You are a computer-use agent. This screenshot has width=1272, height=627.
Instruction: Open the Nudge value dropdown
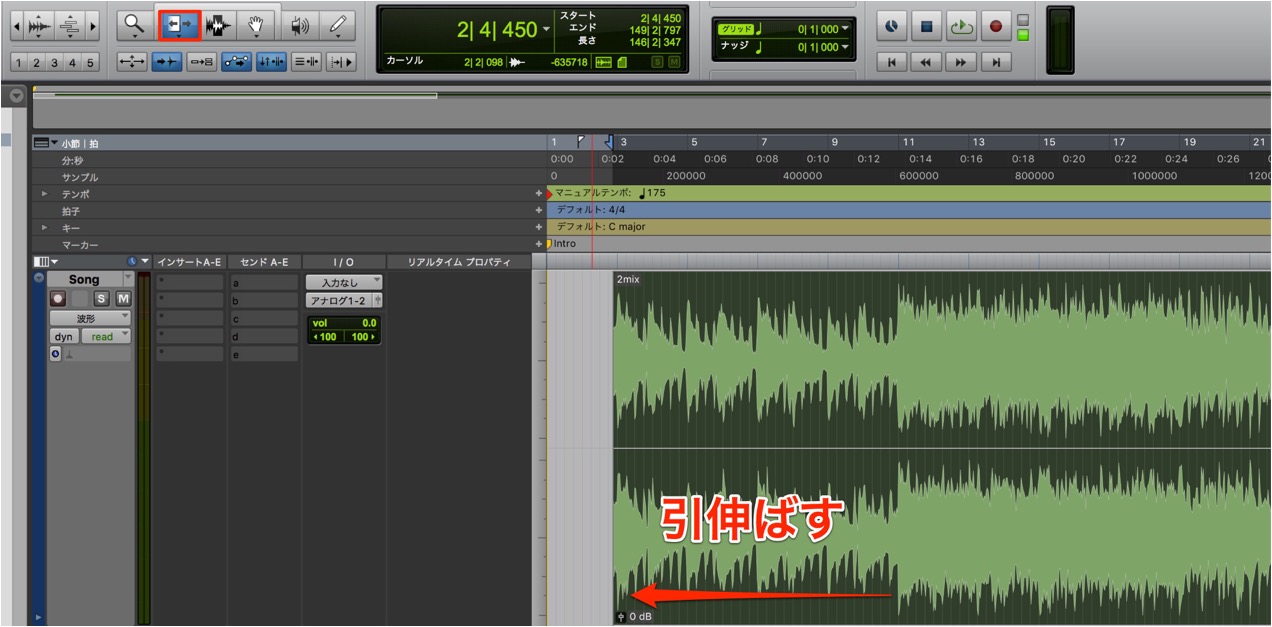(845, 47)
